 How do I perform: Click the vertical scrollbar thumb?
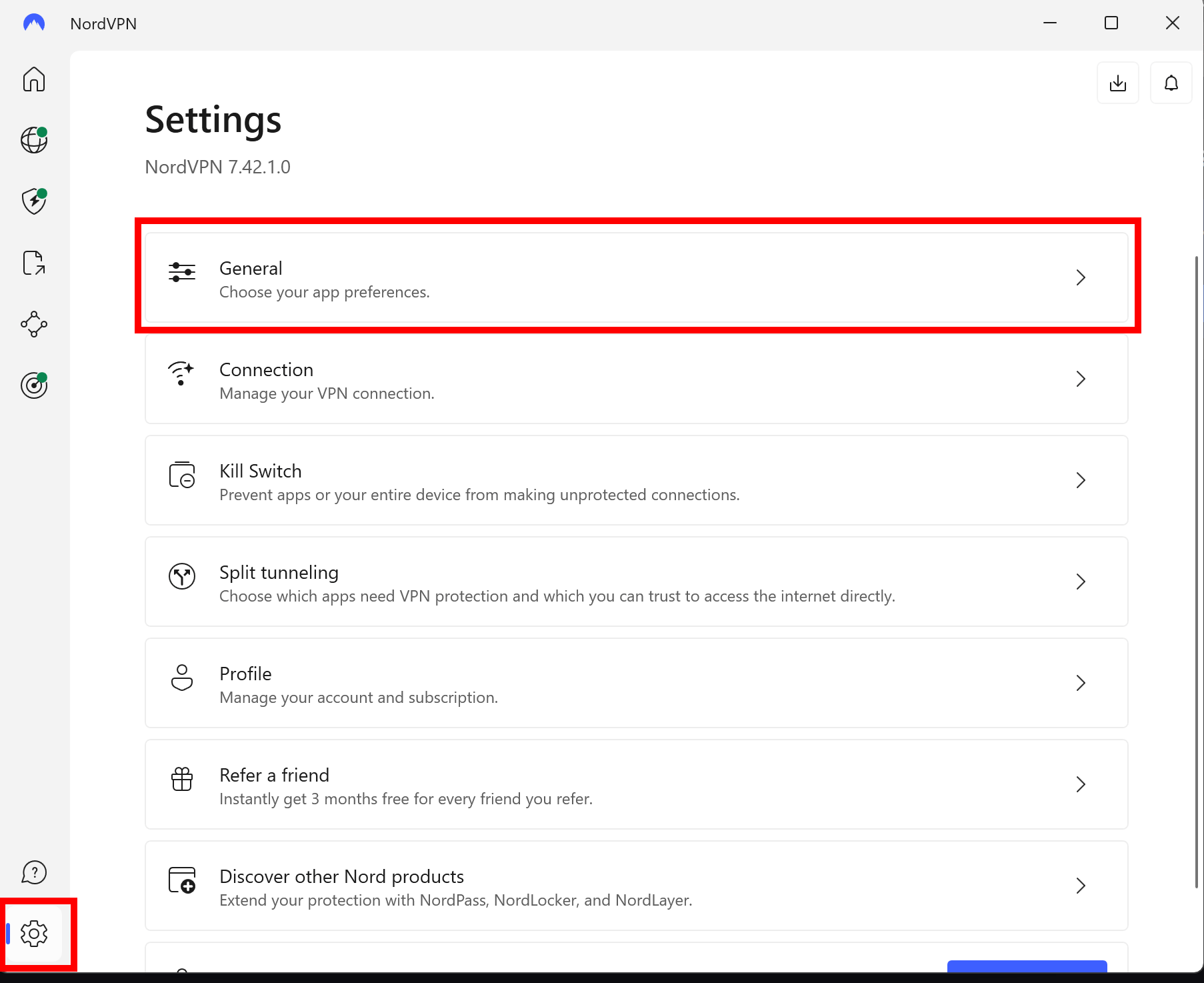tap(1197, 572)
